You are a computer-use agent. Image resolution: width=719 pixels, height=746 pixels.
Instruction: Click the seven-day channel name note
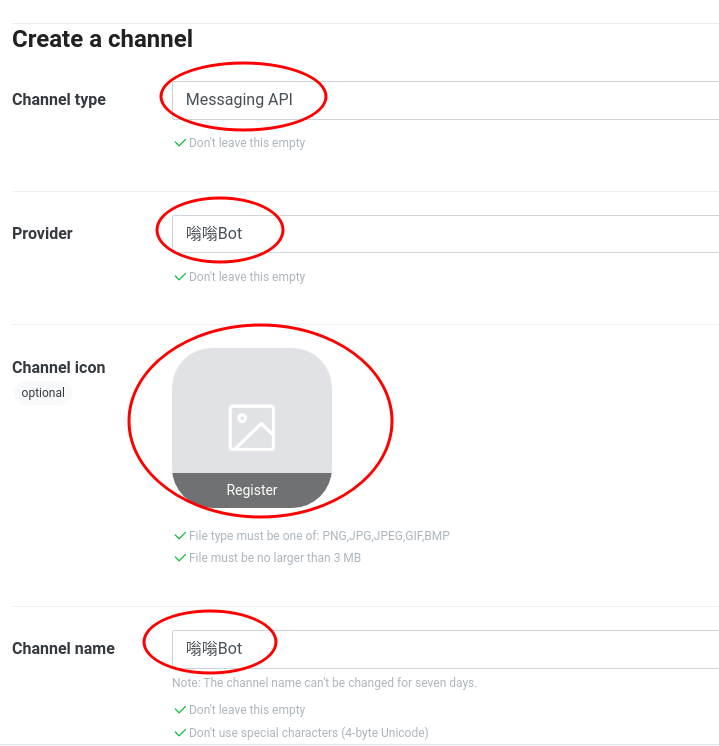coord(324,683)
